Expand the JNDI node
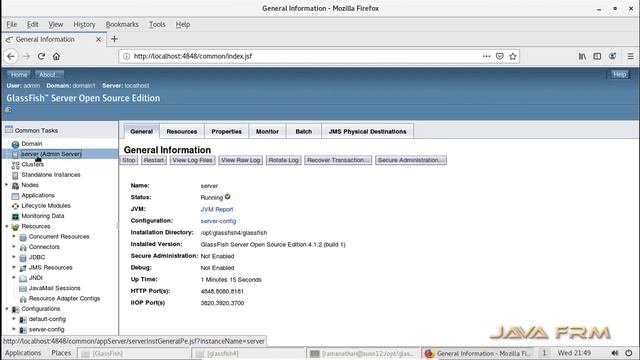The width and height of the screenshot is (640, 360). click(14, 278)
